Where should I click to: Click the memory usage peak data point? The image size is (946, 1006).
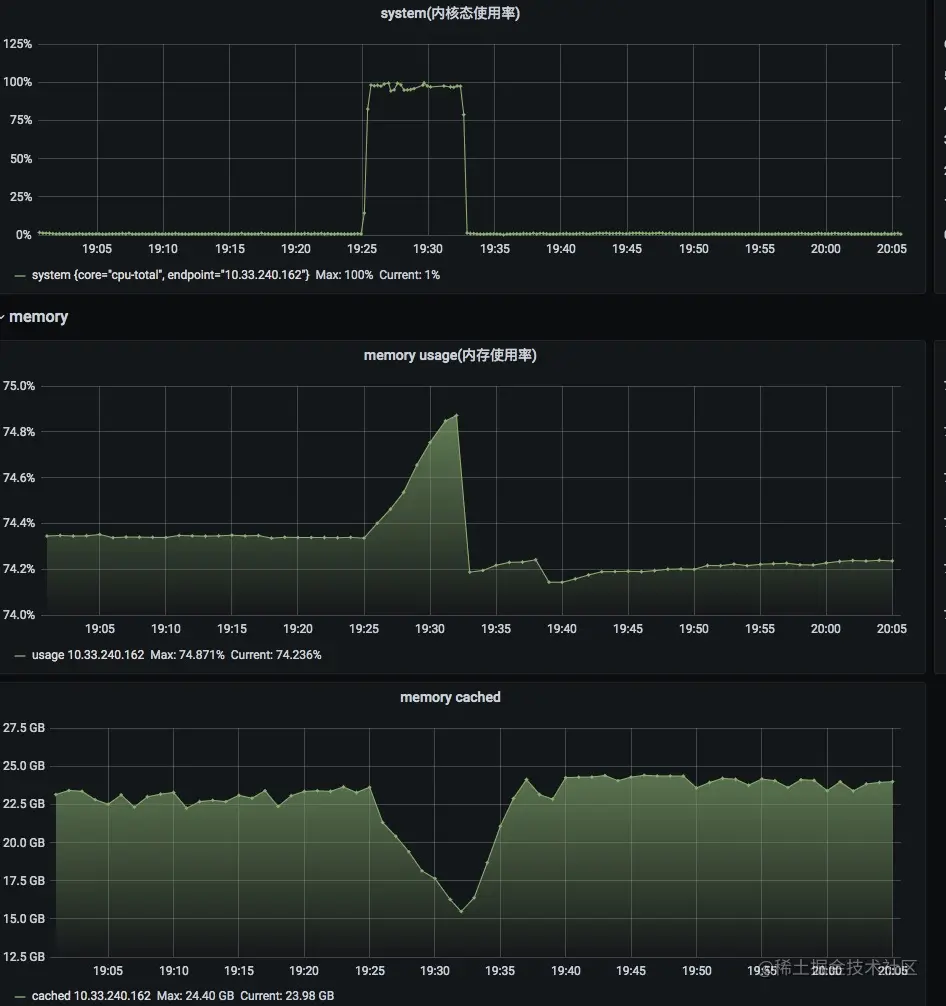456,416
